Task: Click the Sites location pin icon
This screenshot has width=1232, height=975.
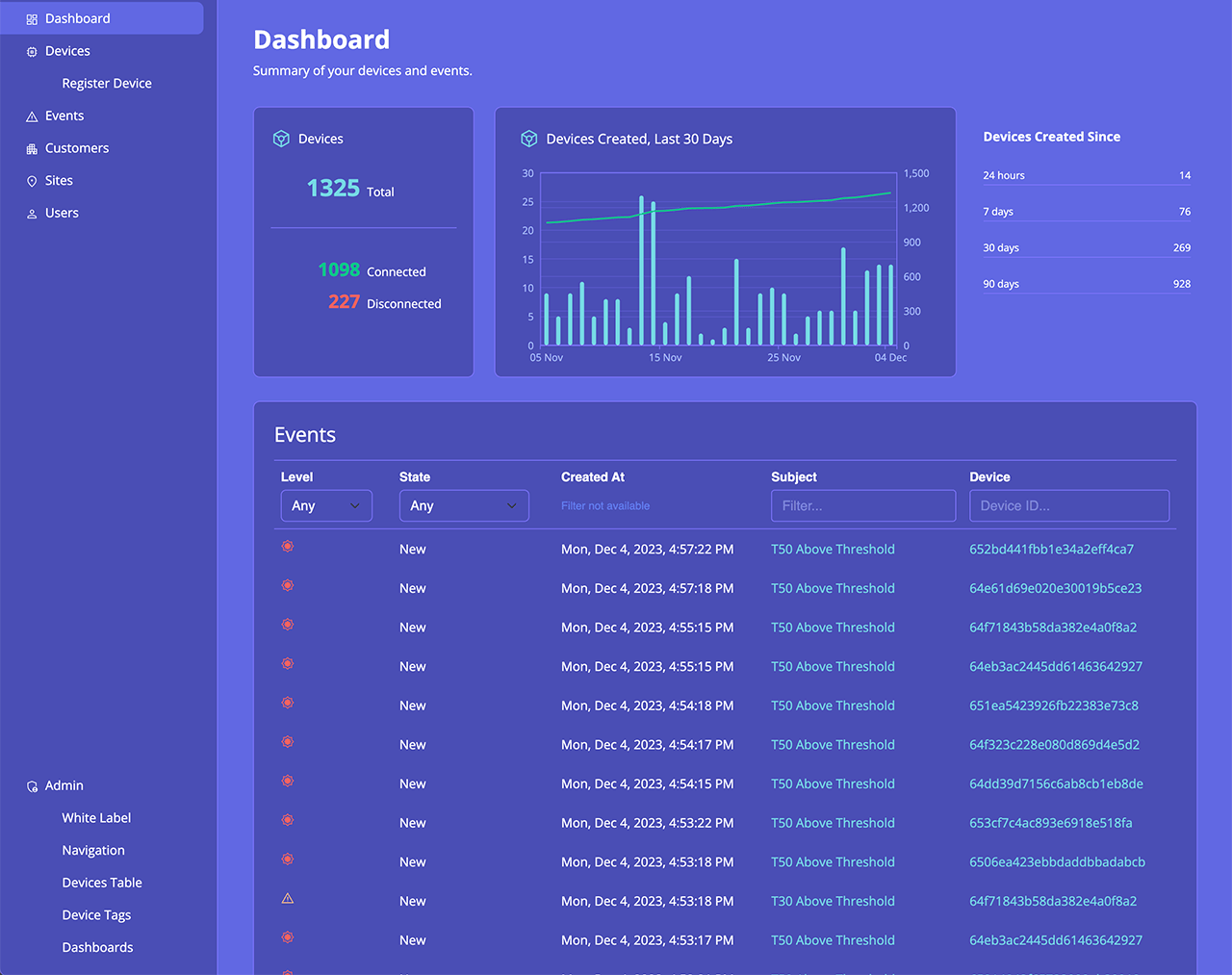Action: (32, 181)
